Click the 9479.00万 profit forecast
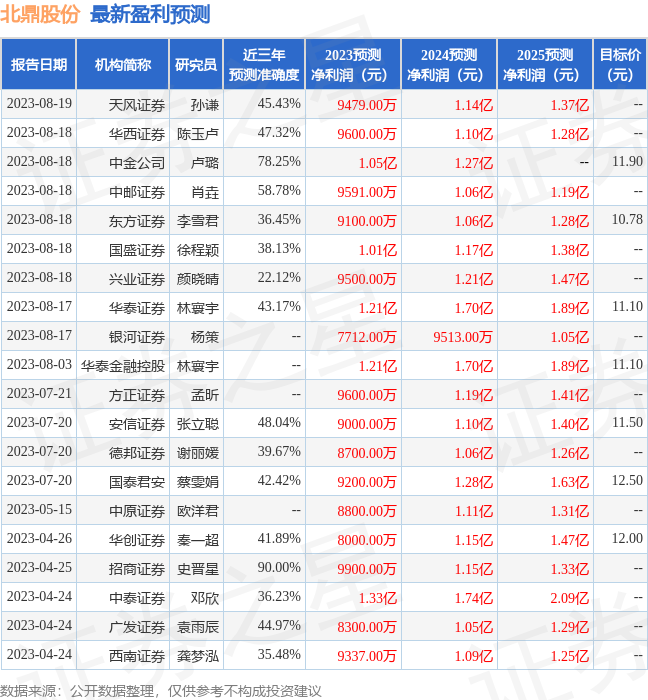Image resolution: width=648 pixels, height=700 pixels. tap(367, 105)
